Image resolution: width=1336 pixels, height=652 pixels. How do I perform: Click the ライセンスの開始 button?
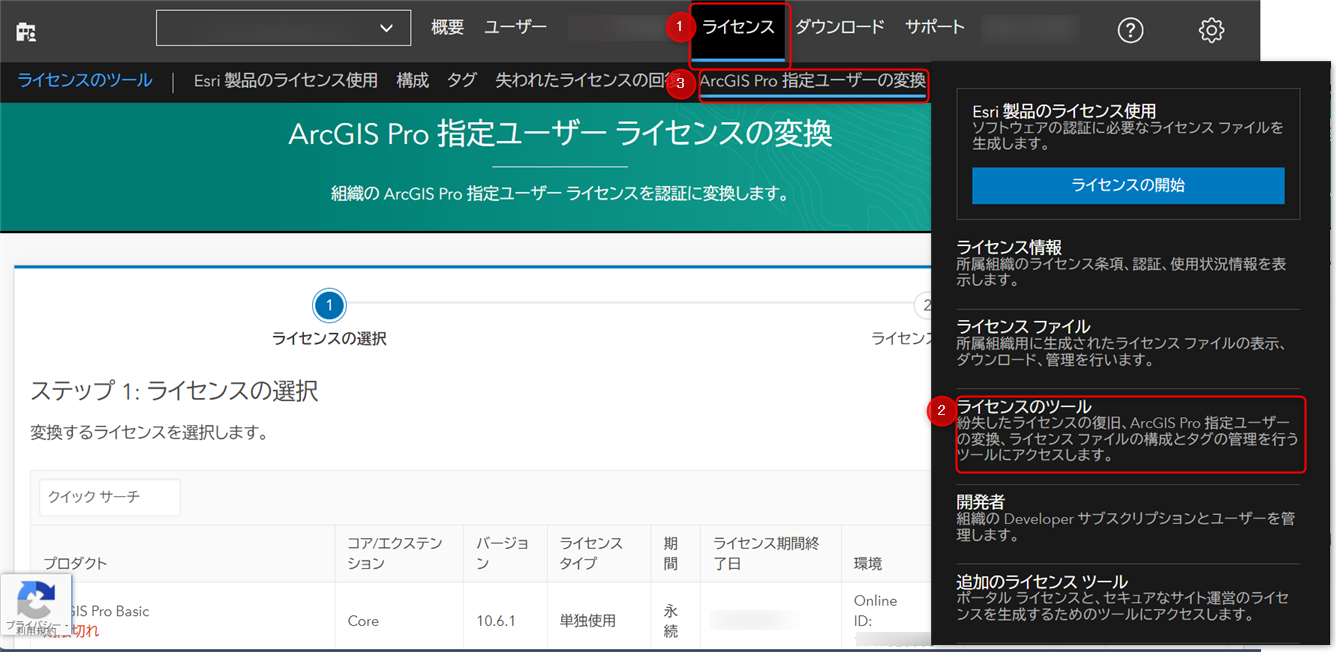1128,185
